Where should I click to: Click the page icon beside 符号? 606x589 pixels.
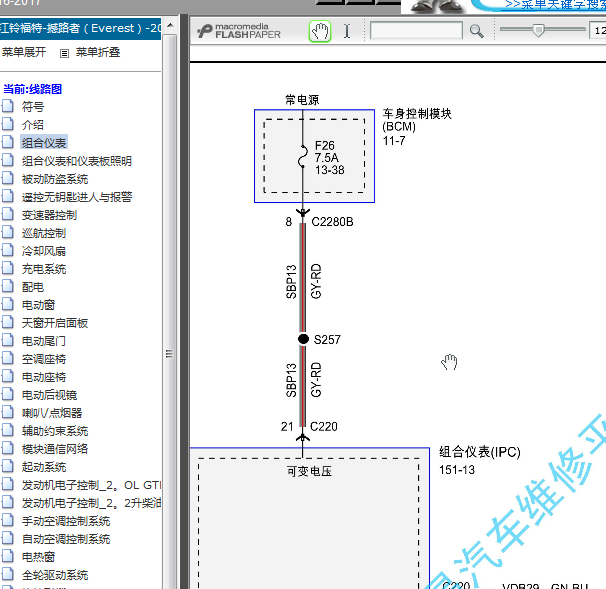8,106
